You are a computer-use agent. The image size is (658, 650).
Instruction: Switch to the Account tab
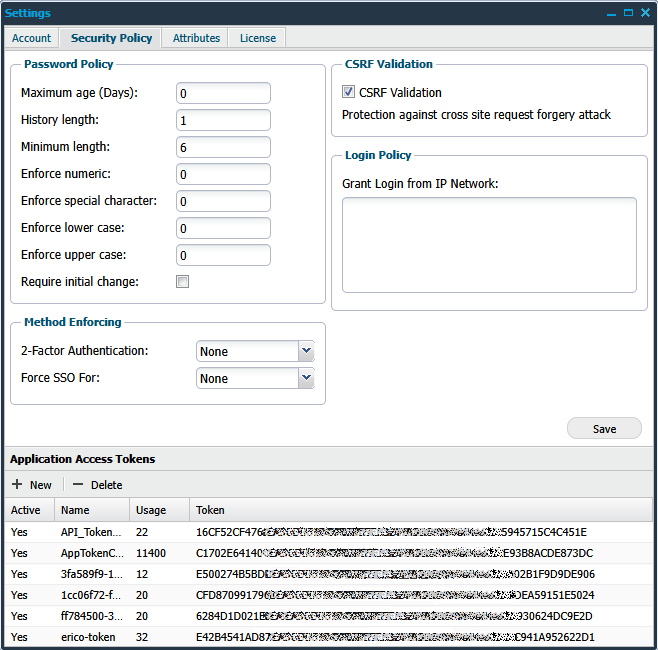pos(31,38)
